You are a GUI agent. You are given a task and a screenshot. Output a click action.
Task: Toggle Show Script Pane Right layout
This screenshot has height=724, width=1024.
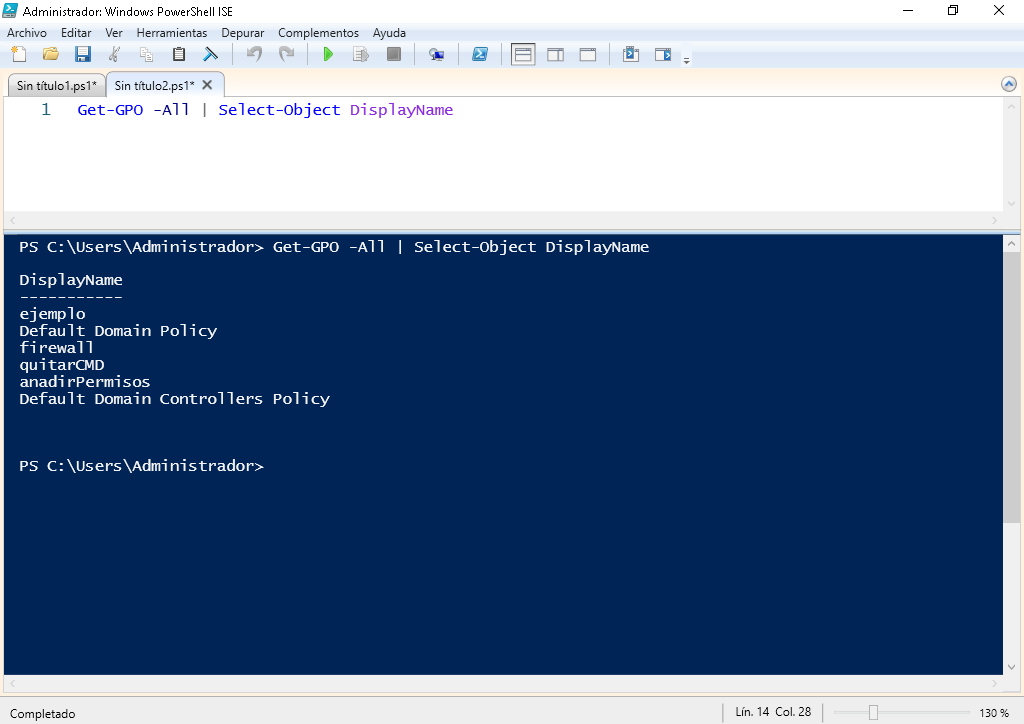(556, 54)
